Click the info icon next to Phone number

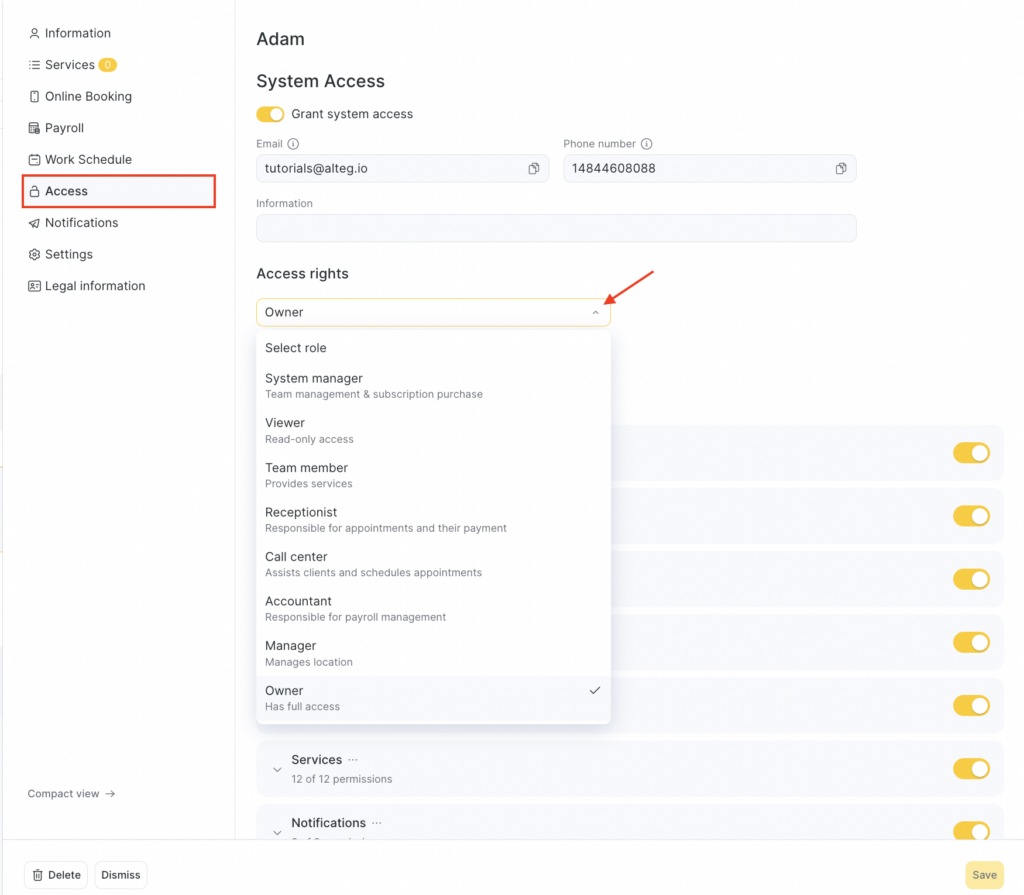click(x=647, y=144)
